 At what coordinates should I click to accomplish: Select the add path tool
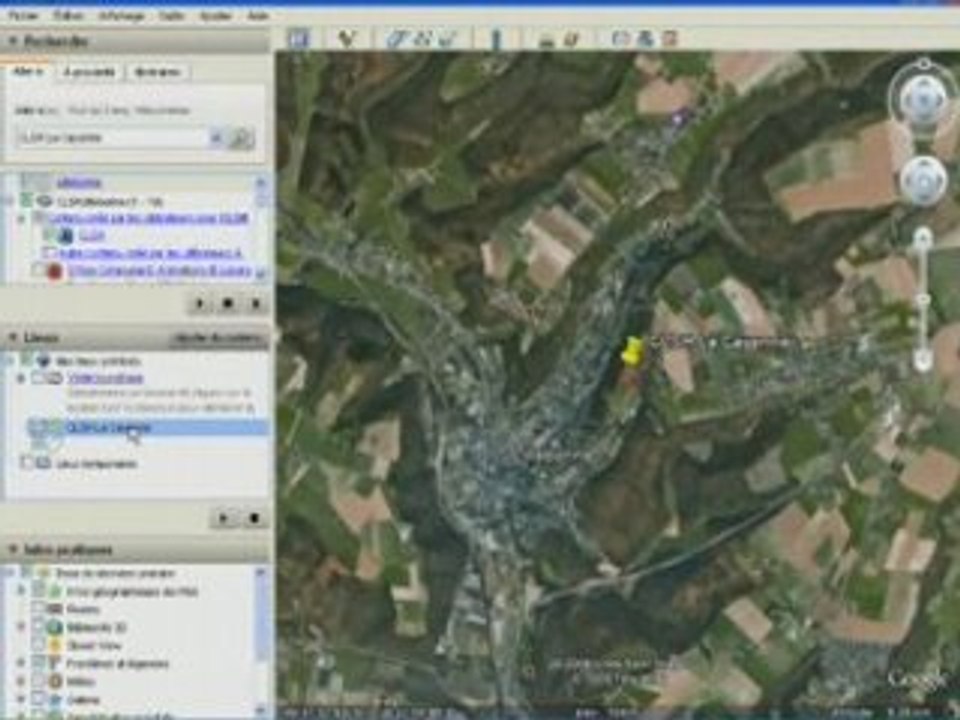(422, 39)
